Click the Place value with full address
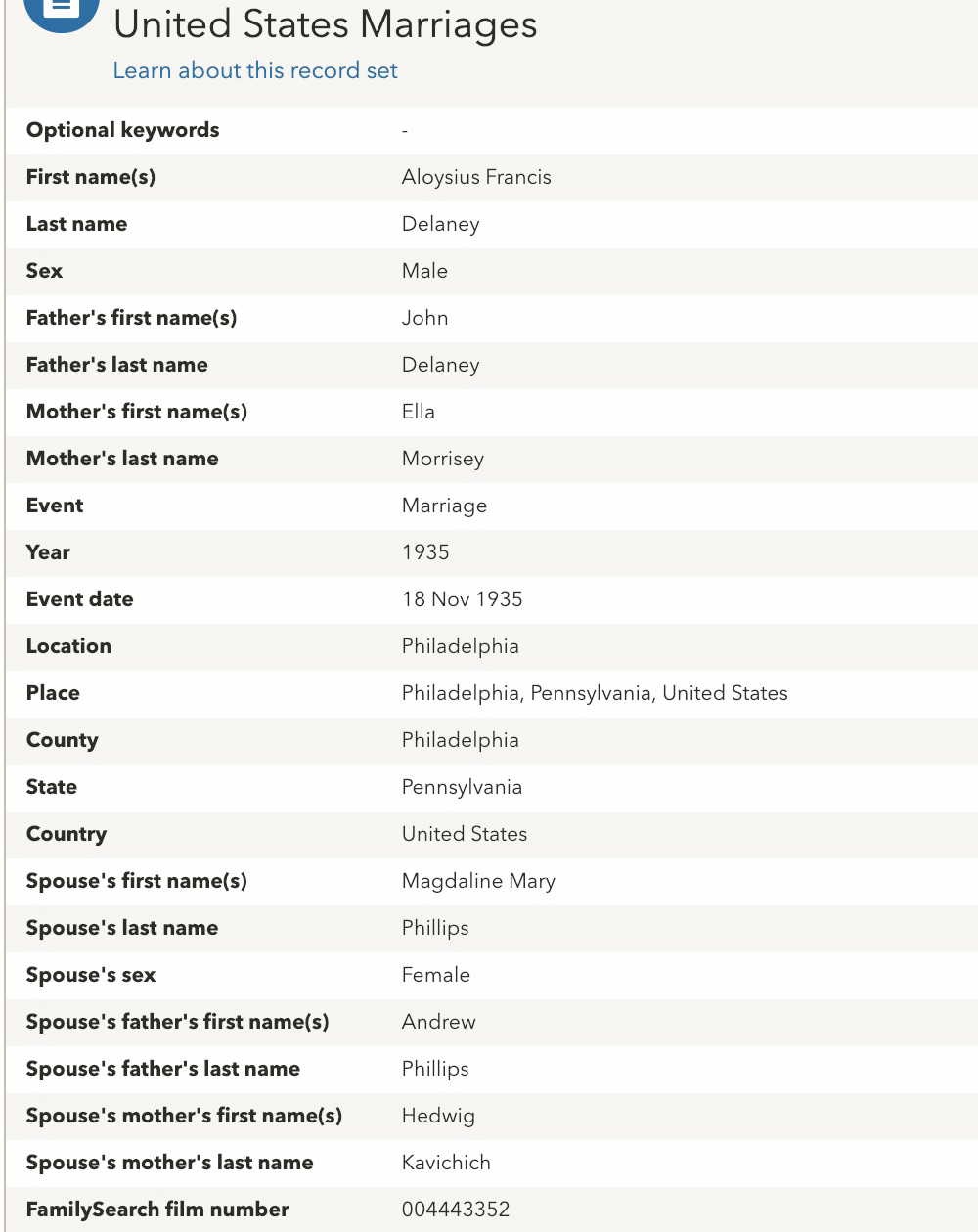This screenshot has height=1232, width=978. pyautogui.click(x=594, y=693)
